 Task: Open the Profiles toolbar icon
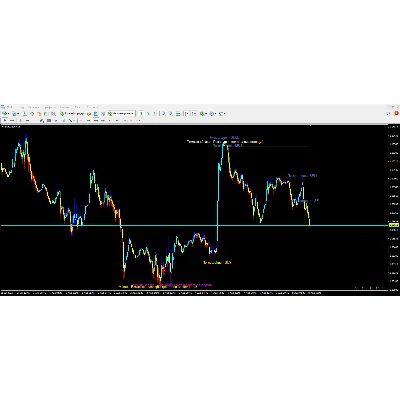14,114
